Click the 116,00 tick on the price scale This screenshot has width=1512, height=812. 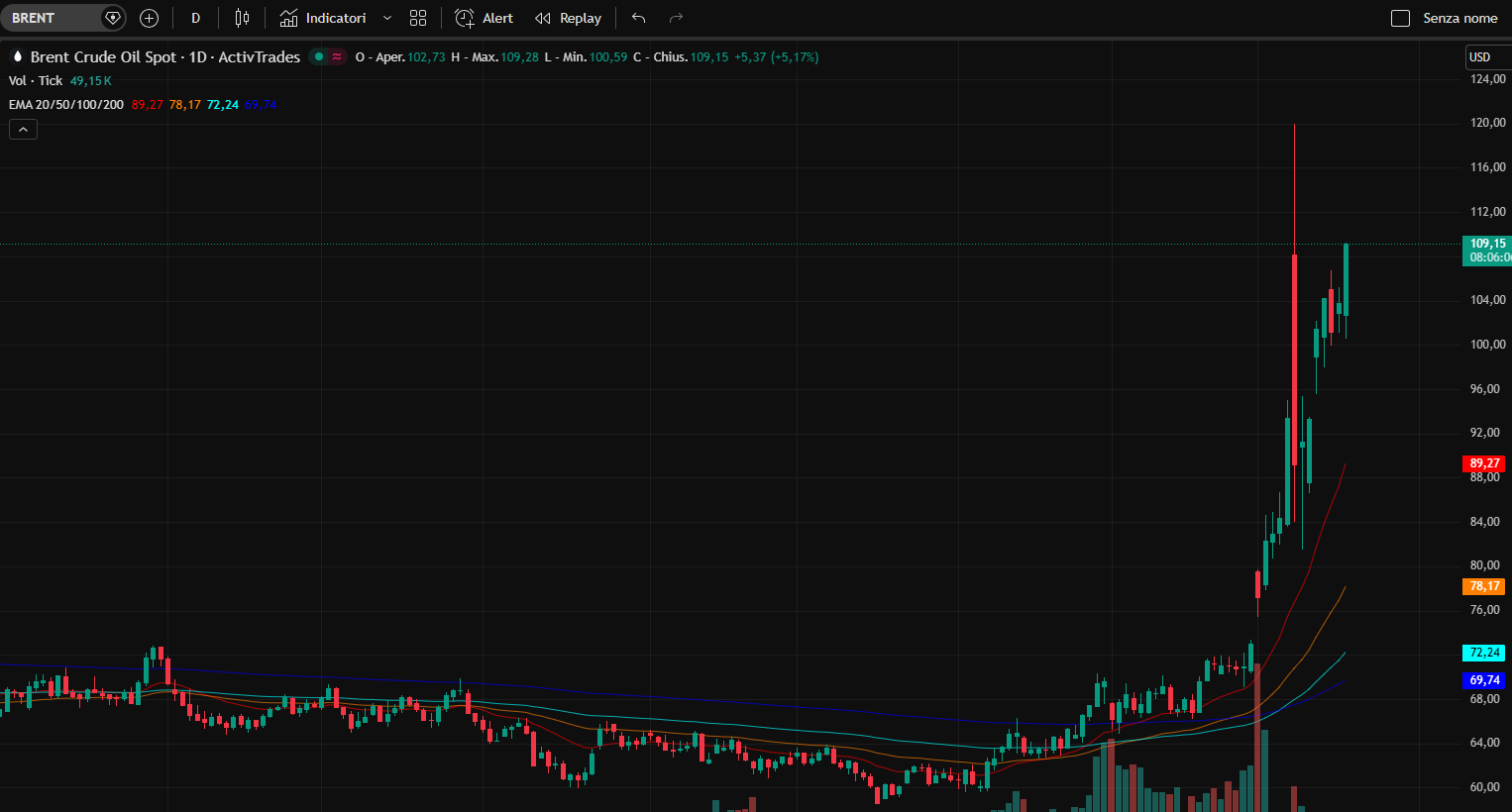point(1487,167)
